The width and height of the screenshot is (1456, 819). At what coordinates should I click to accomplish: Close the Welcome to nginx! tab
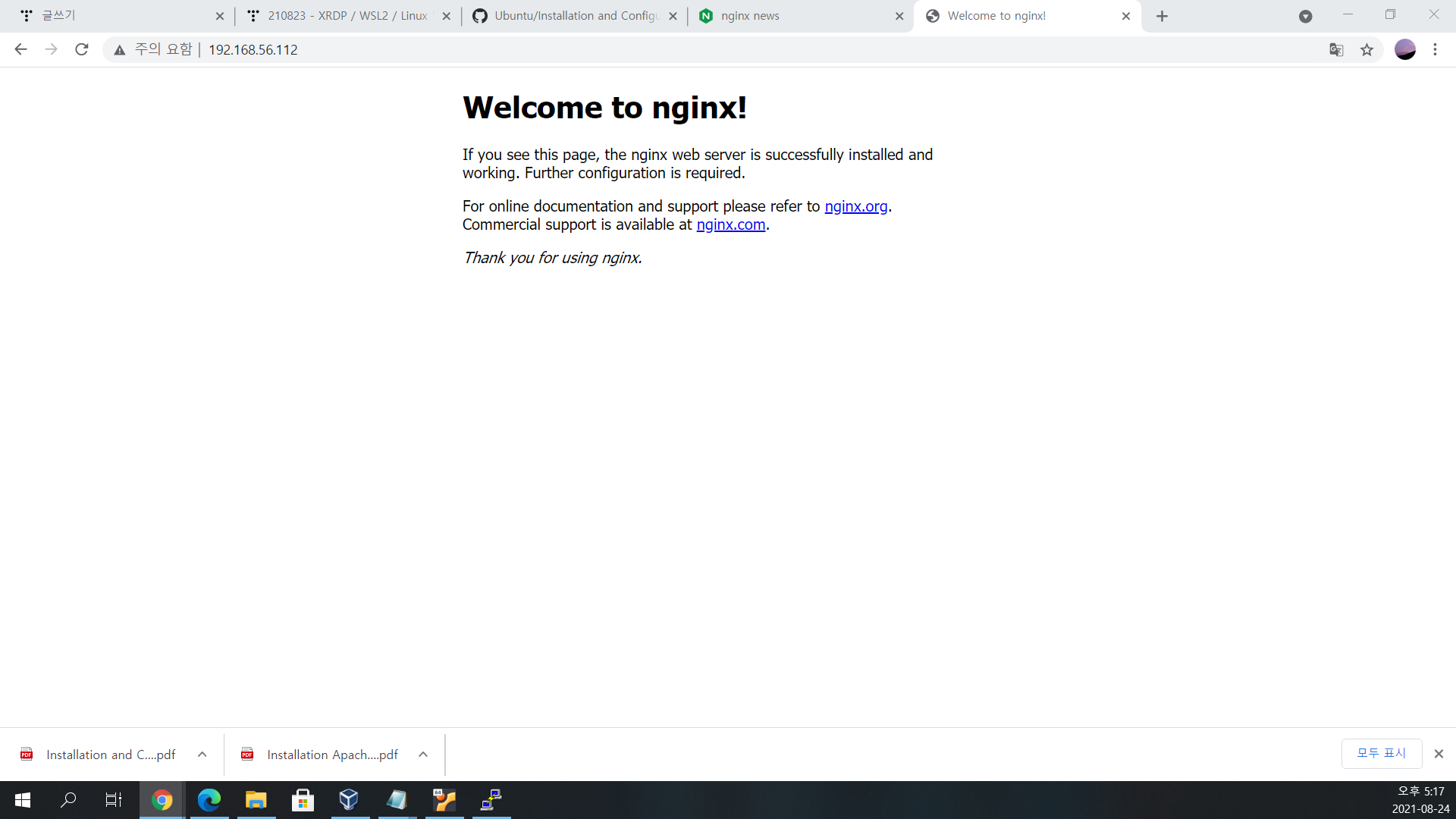pos(1125,16)
